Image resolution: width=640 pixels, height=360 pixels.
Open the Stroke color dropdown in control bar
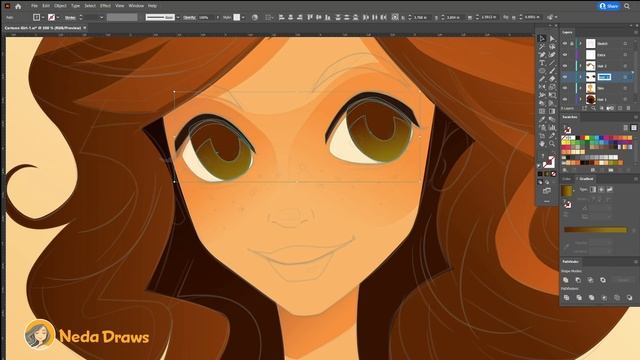pos(58,18)
